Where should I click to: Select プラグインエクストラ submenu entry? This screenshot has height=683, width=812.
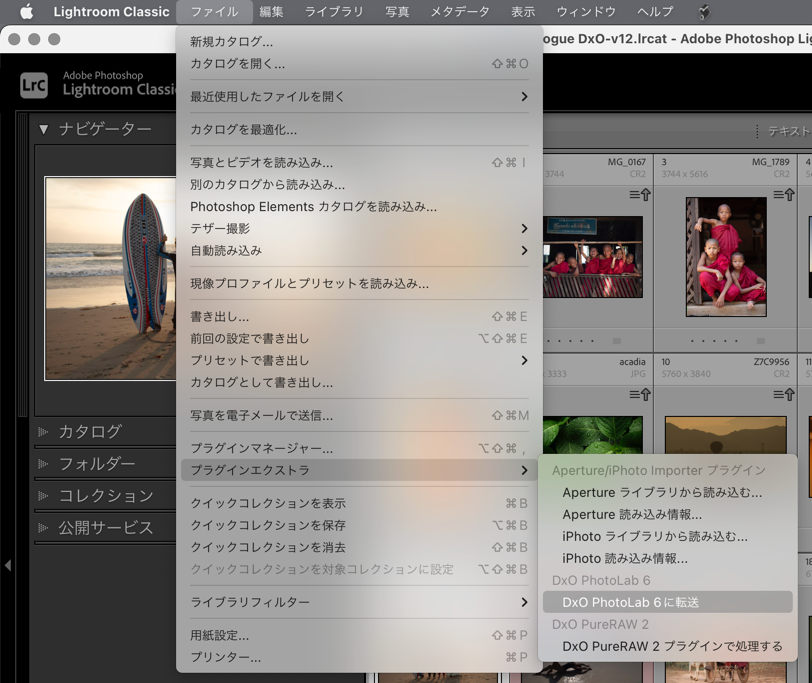(x=359, y=470)
